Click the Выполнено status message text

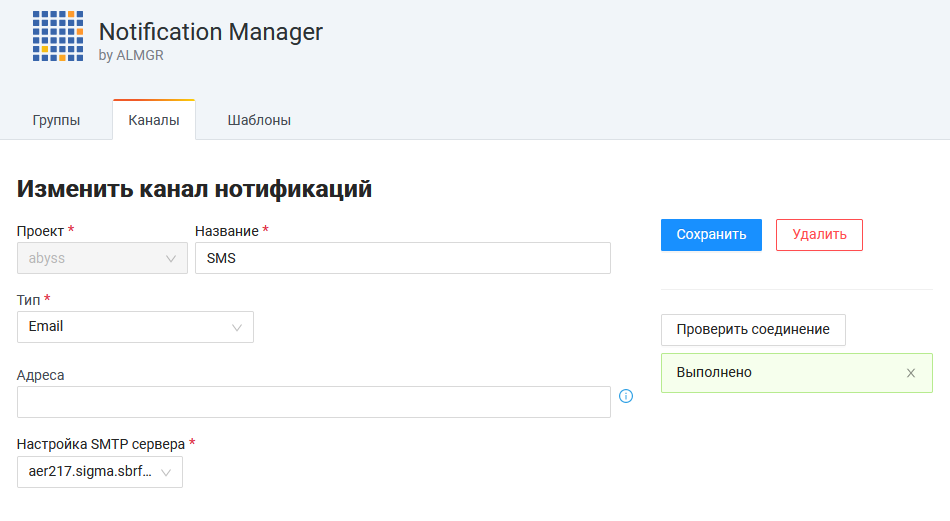coord(714,373)
